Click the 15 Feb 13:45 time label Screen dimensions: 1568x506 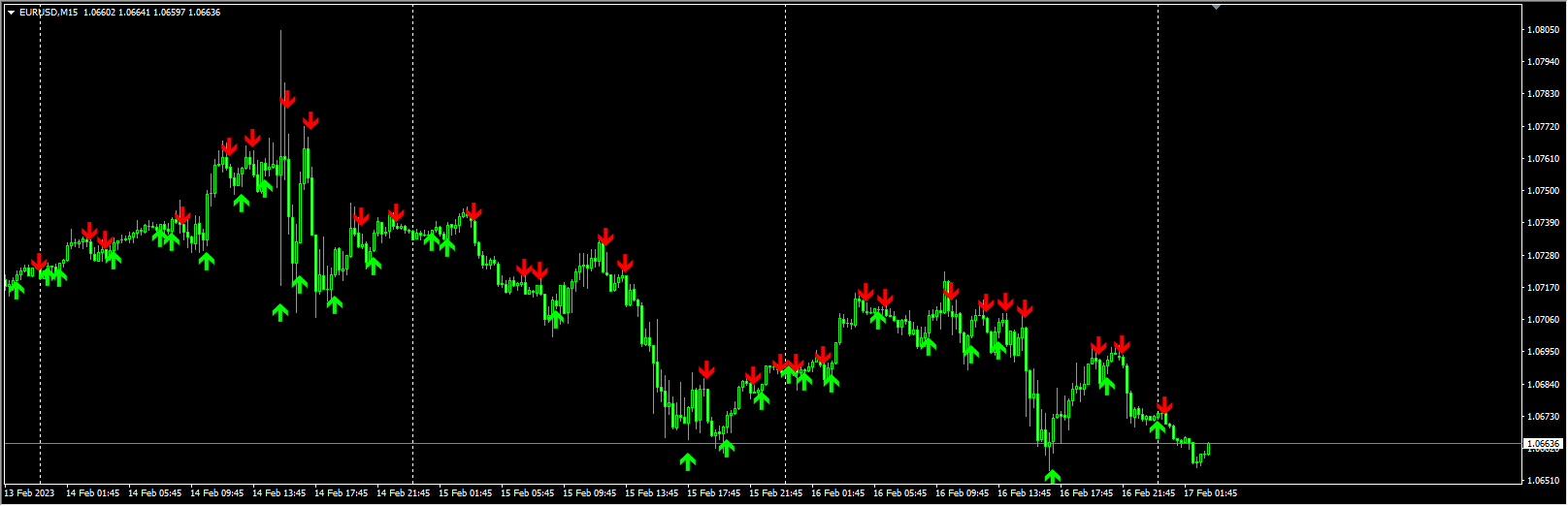[652, 493]
